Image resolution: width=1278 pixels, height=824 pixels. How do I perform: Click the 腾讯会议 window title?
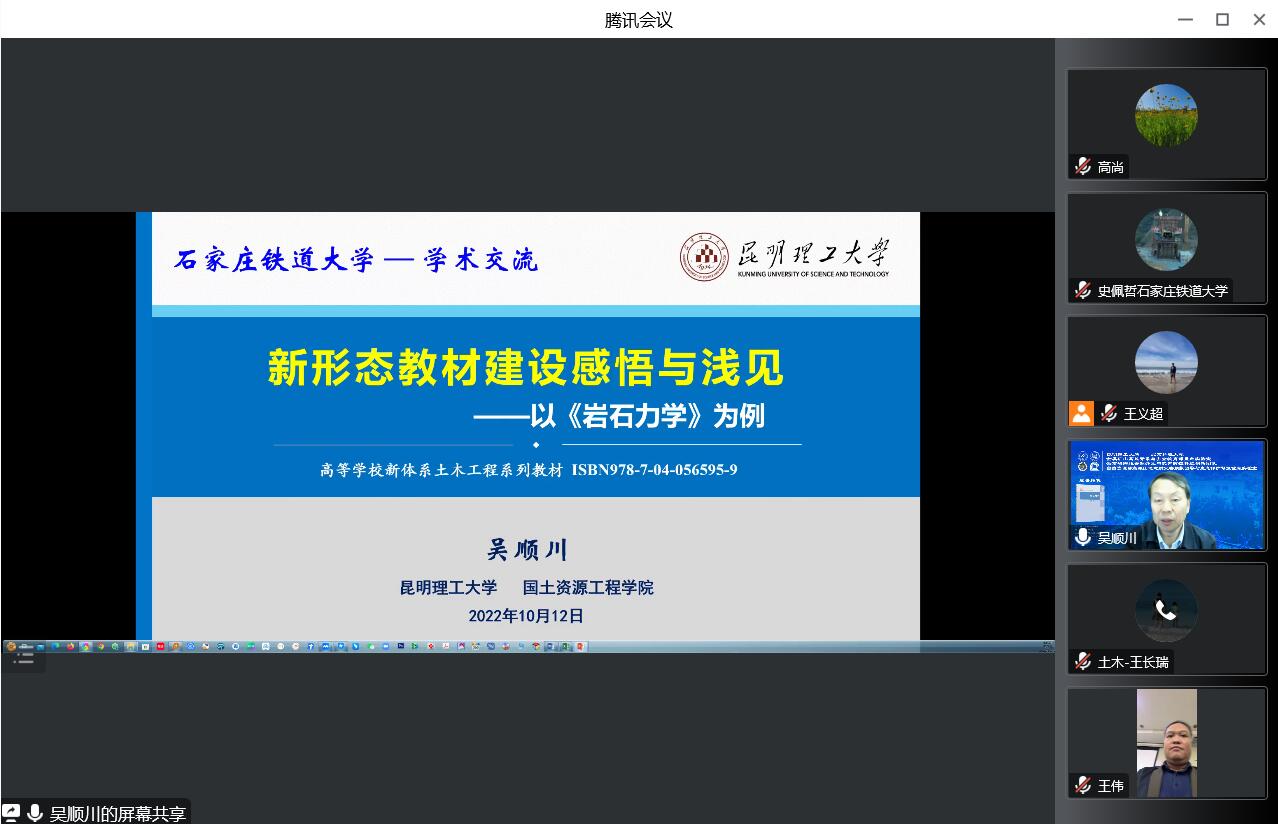click(639, 20)
